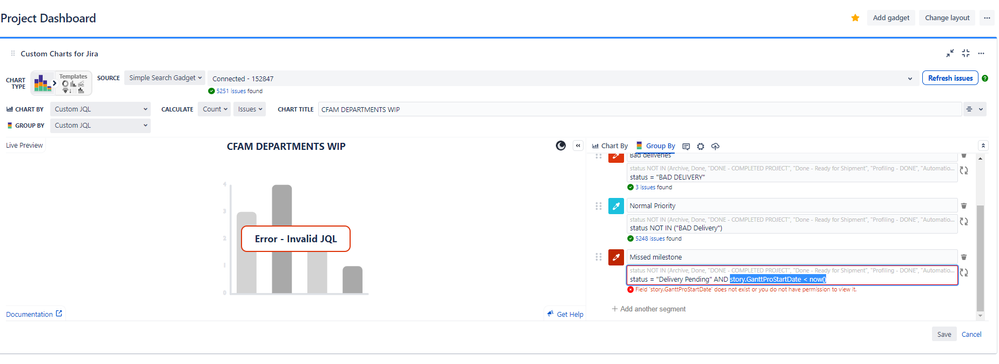Click the Change layout button
The width and height of the screenshot is (999, 364).
tap(947, 18)
